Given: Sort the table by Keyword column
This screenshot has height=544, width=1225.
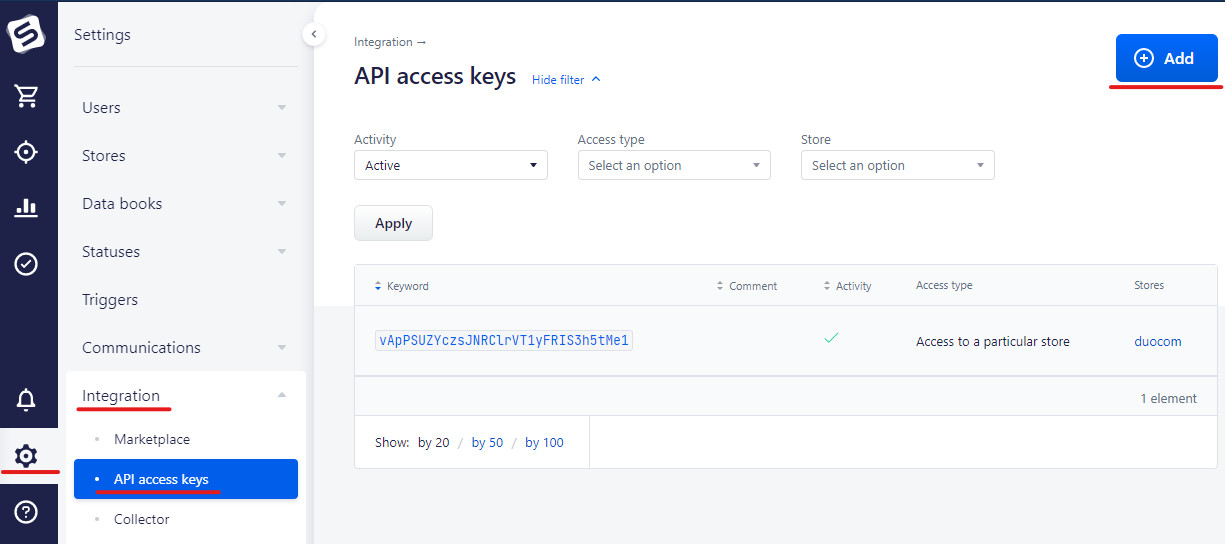Looking at the screenshot, I should pyautogui.click(x=407, y=286).
